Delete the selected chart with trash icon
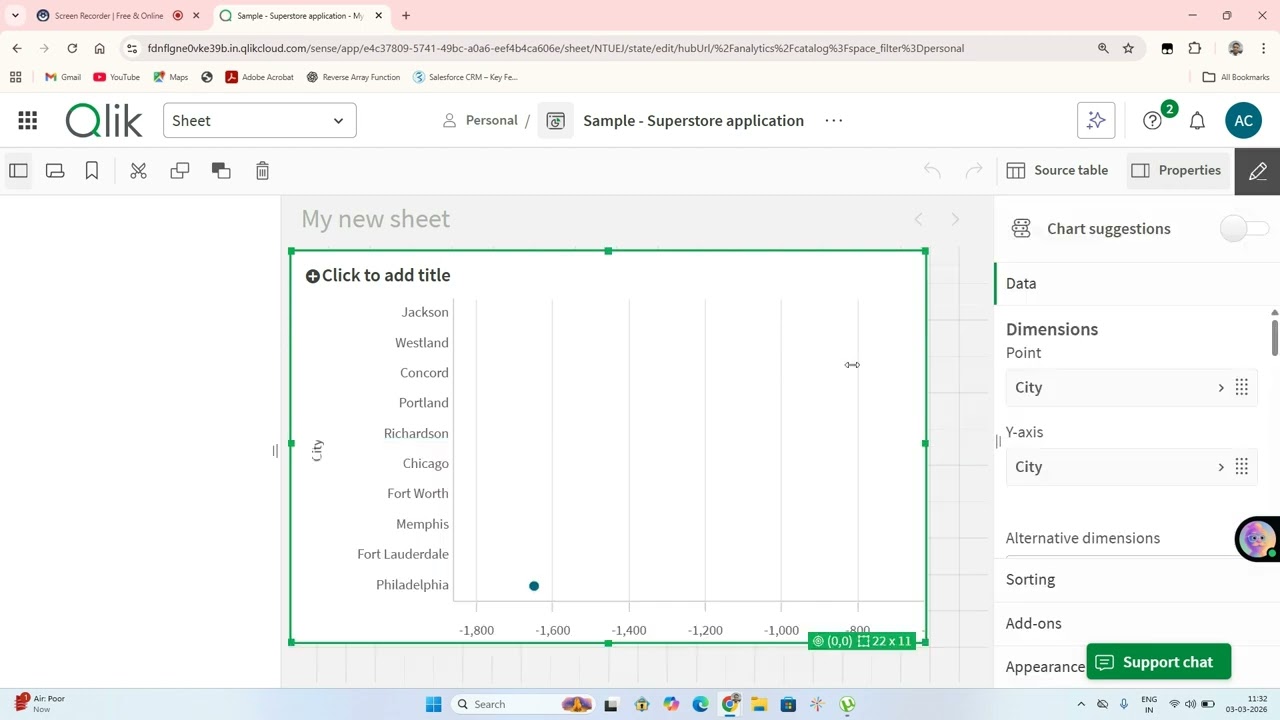The image size is (1280, 720). click(262, 171)
